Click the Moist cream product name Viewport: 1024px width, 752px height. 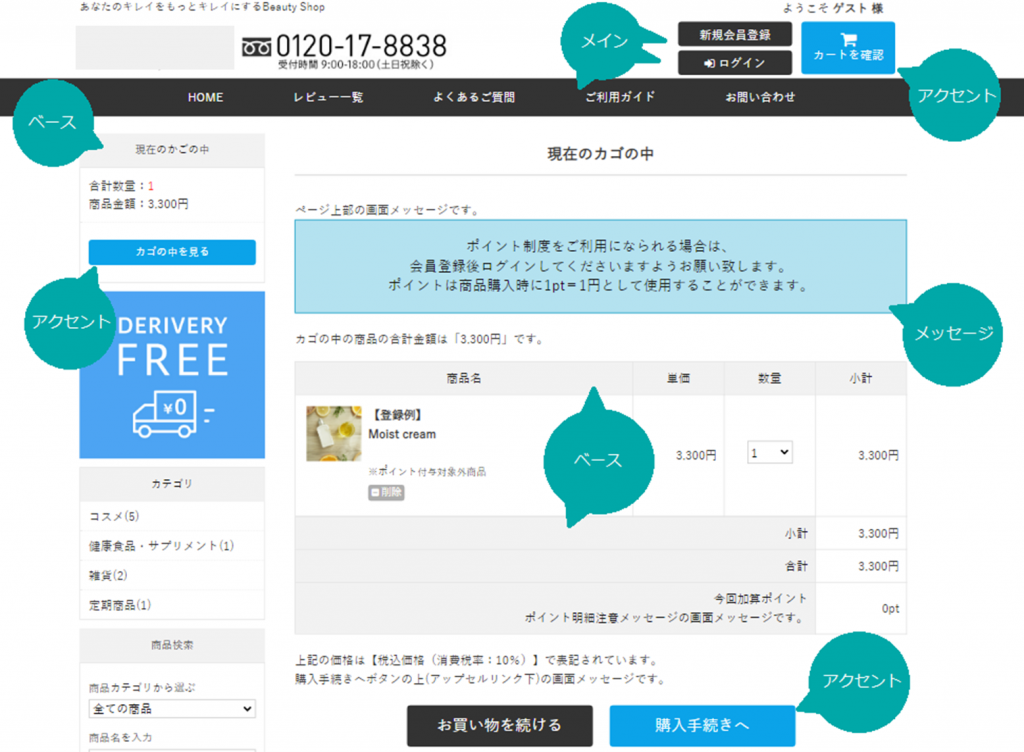402,434
